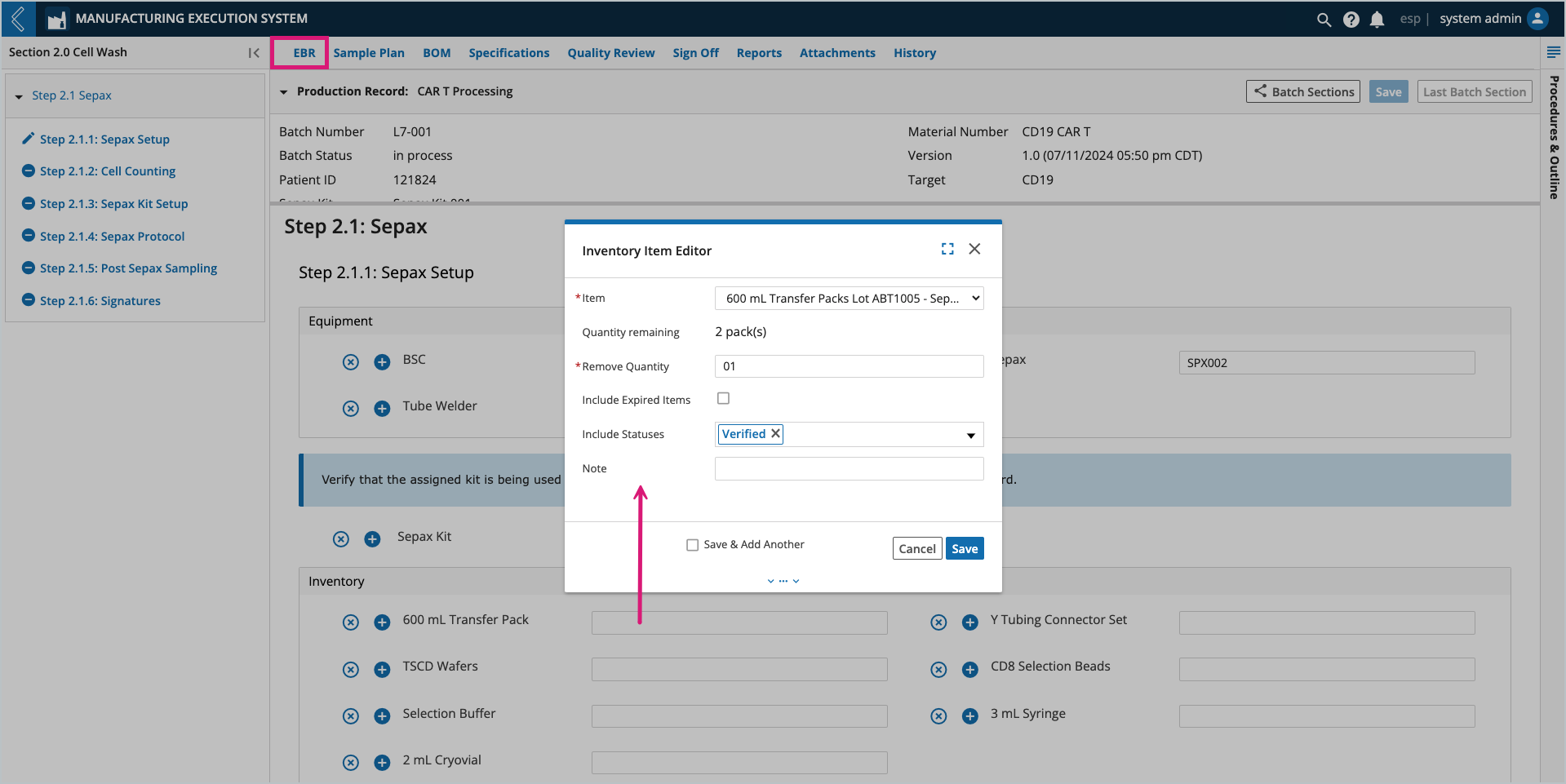Open Step 2.1.1: Sepax Setup link
The image size is (1566, 784).
pyautogui.click(x=104, y=140)
